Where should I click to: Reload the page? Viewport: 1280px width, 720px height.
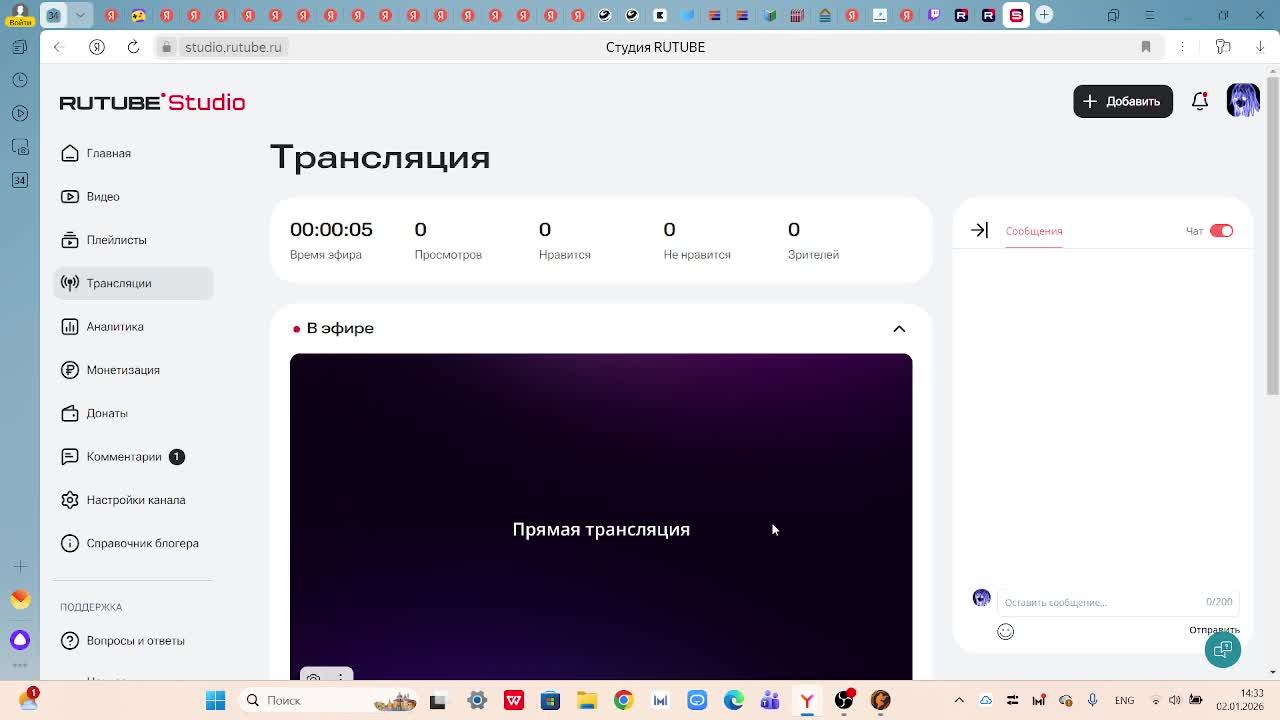coord(133,47)
